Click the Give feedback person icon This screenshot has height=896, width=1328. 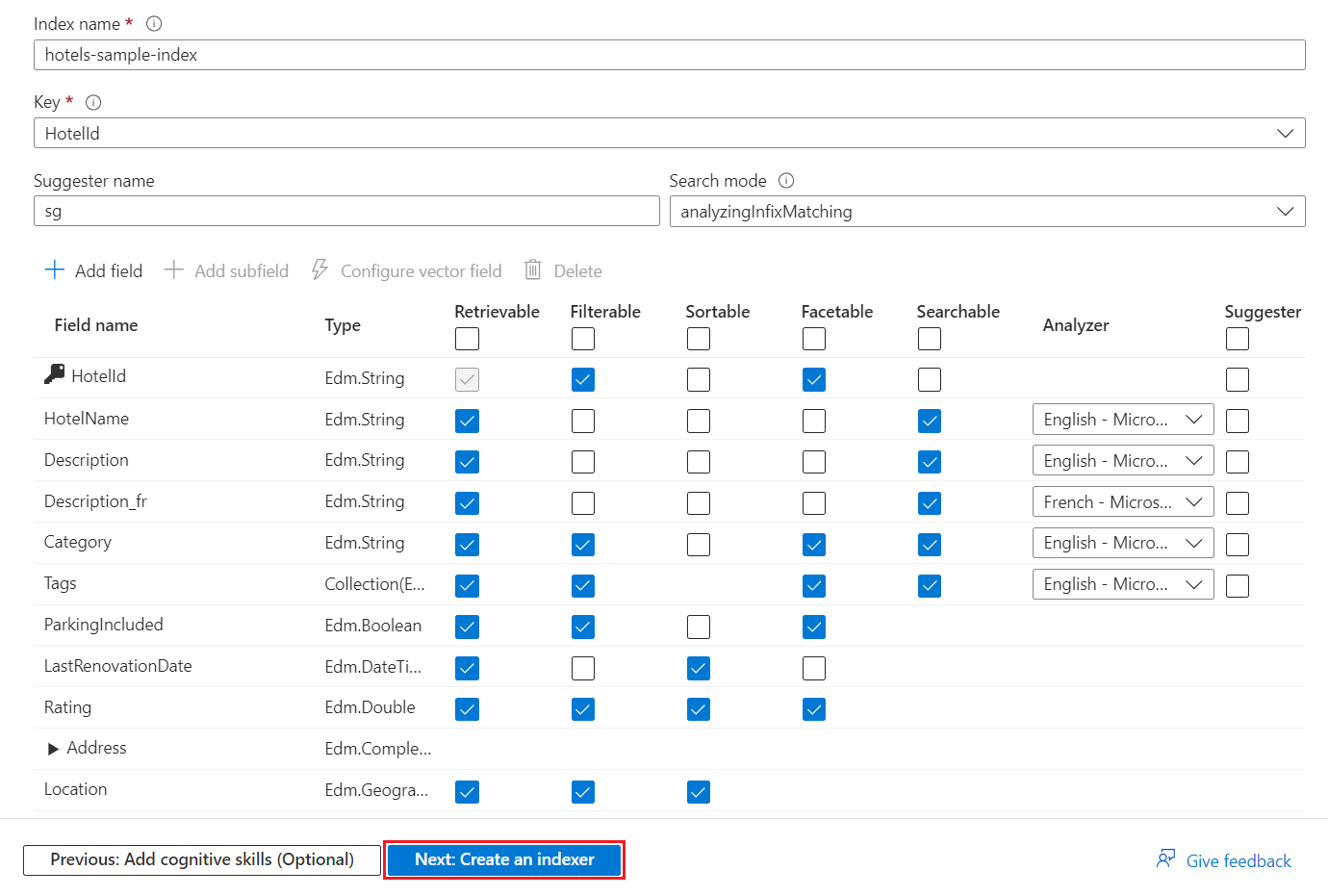point(1165,858)
